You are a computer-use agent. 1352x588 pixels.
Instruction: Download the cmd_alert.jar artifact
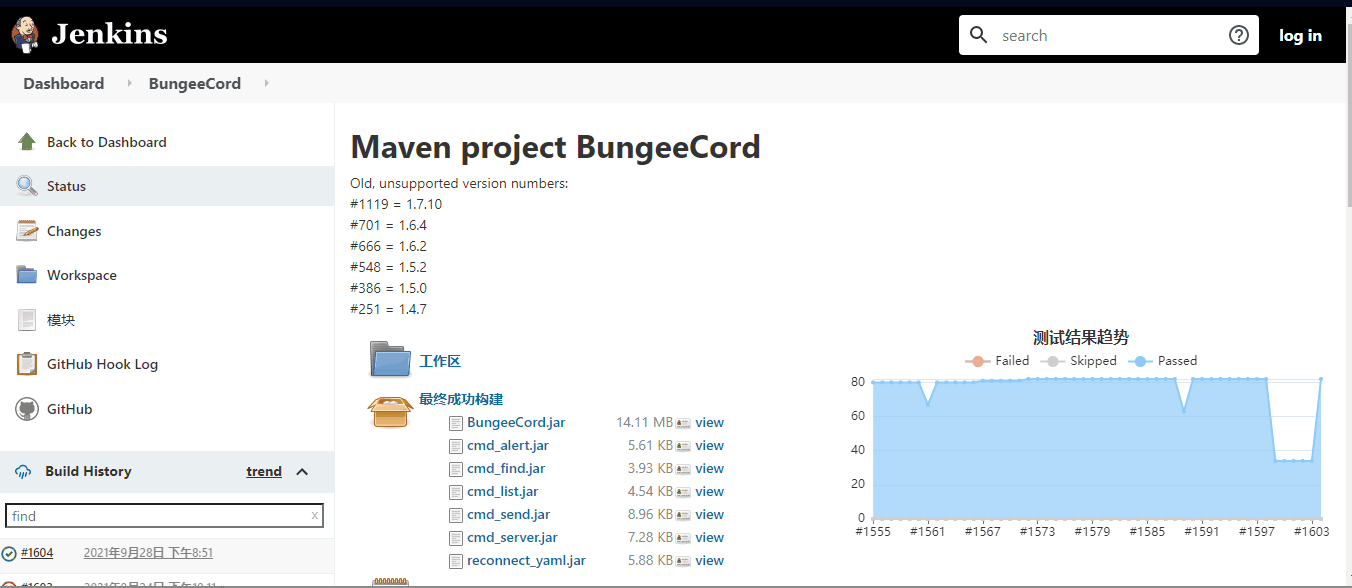click(507, 446)
